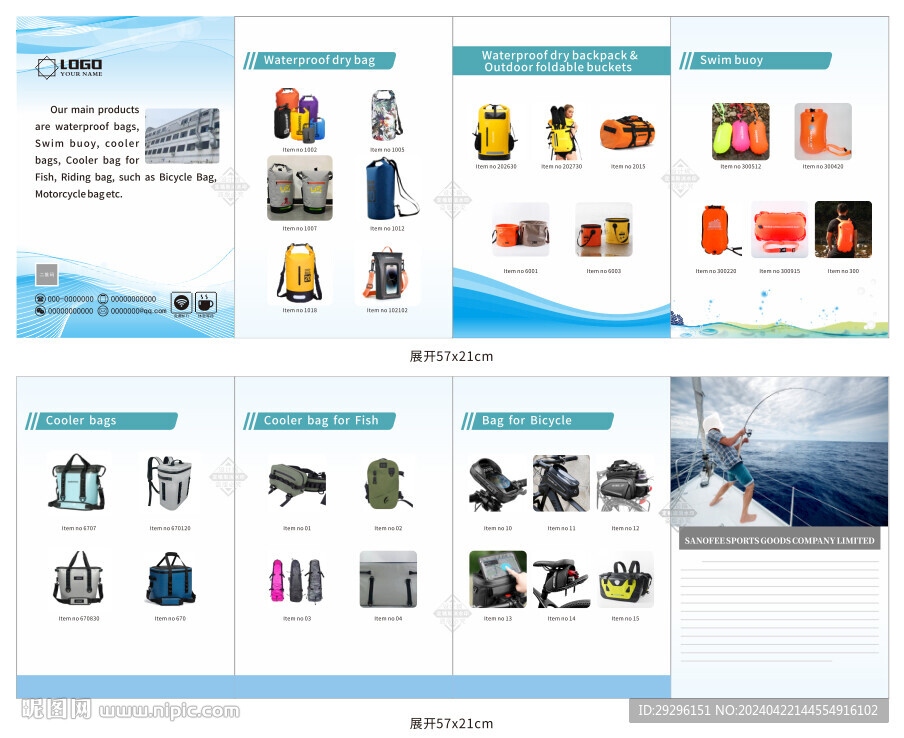Select the Item no 670830 gray cooler tote

point(79,578)
